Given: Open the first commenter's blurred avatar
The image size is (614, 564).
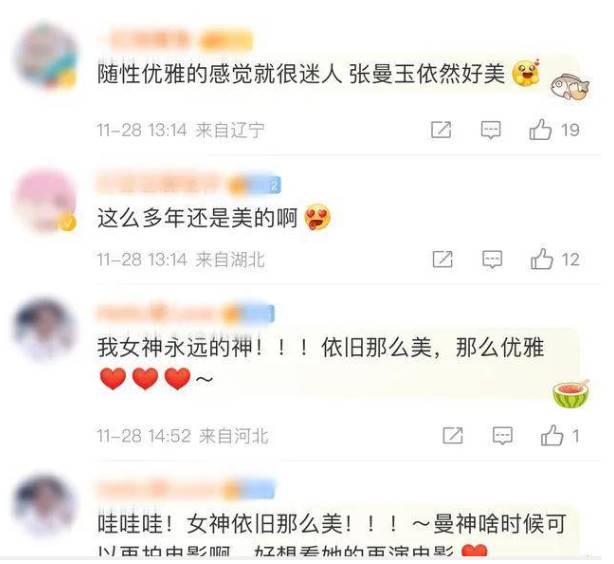Looking at the screenshot, I should pos(46,56).
